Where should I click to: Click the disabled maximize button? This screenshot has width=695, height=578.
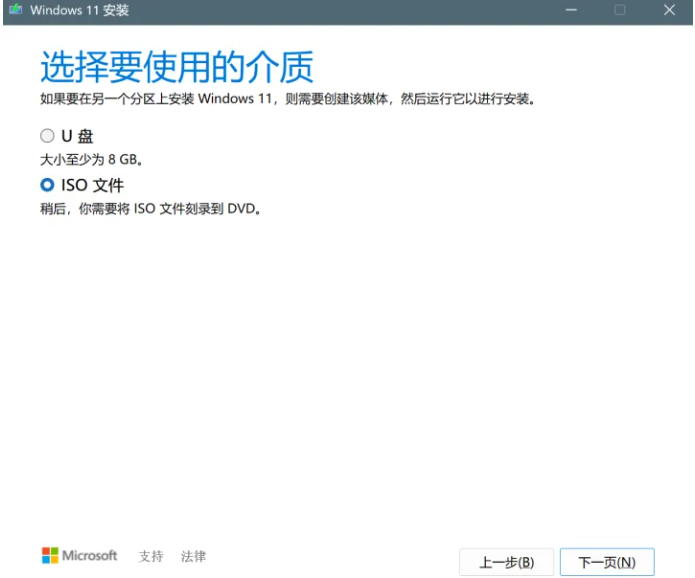tap(620, 10)
